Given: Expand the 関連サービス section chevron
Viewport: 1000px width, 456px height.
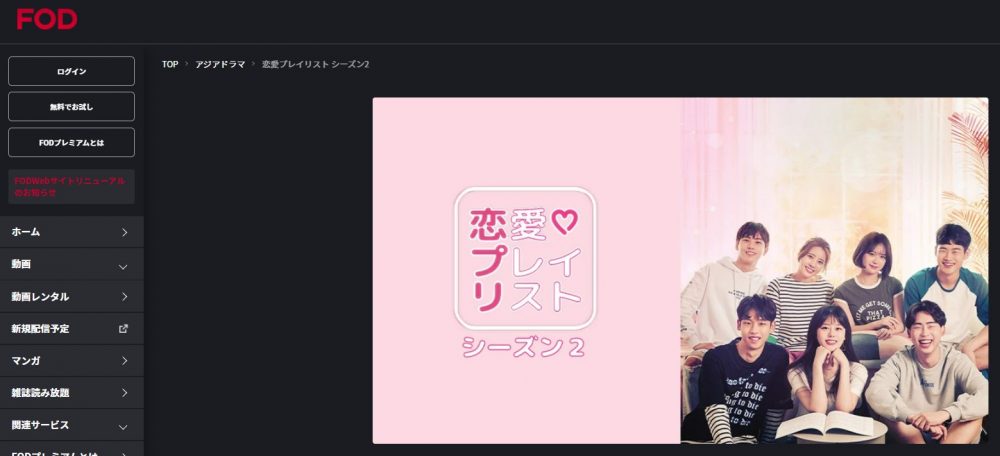Looking at the screenshot, I should (124, 427).
